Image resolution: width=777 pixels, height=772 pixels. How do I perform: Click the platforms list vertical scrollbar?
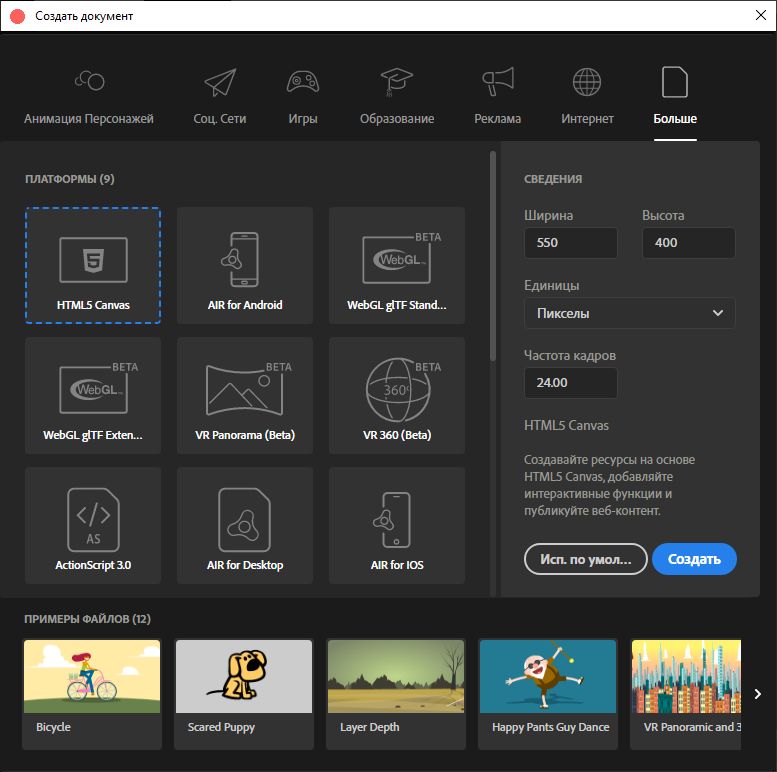pyautogui.click(x=493, y=256)
